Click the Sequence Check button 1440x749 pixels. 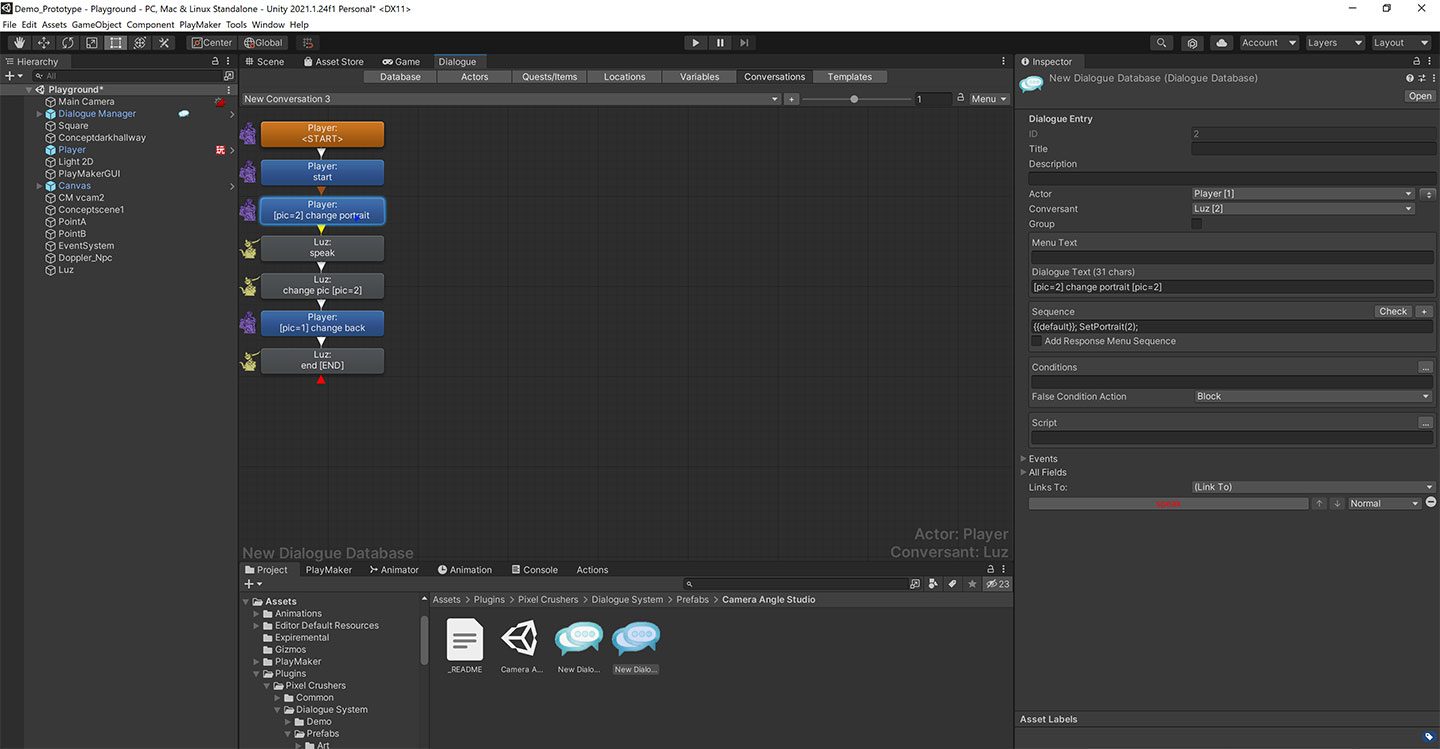pos(1393,312)
